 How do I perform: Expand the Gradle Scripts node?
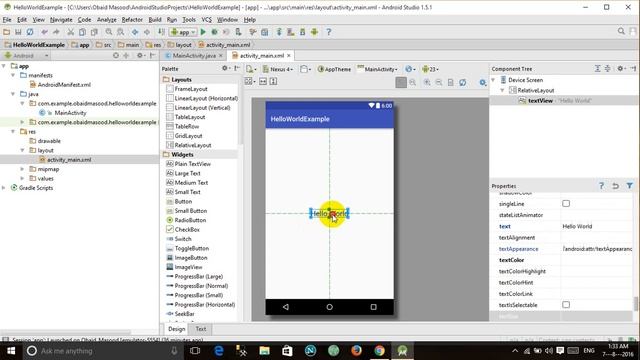tap(4, 188)
